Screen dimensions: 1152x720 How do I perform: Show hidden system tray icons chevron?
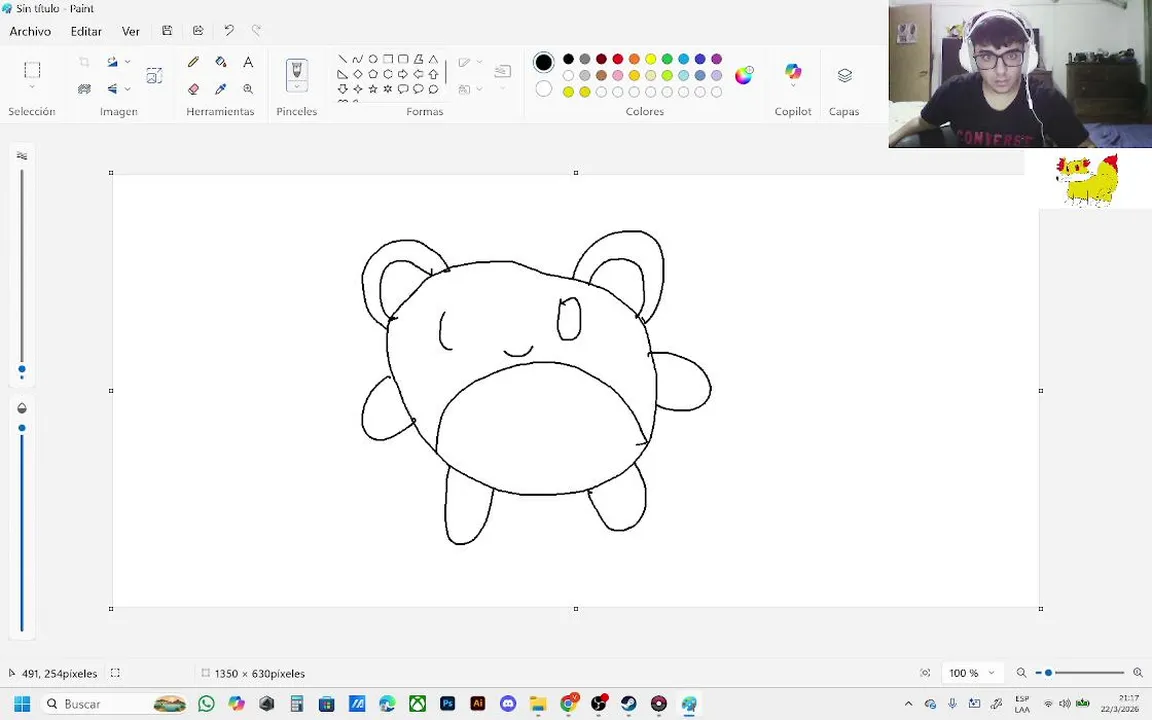point(908,704)
